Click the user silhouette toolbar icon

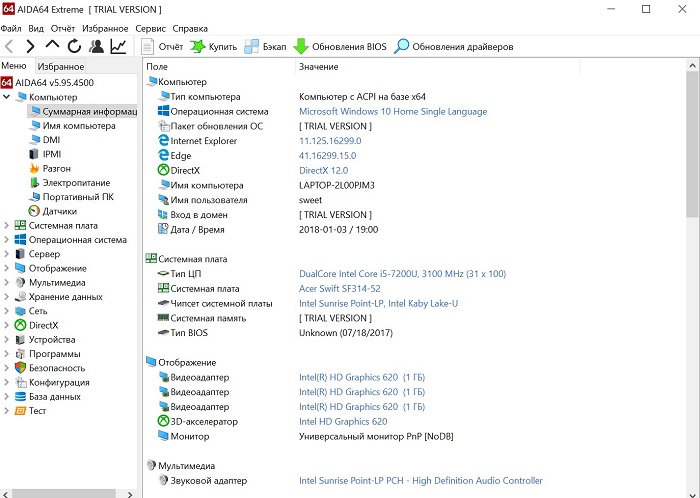pos(96,46)
